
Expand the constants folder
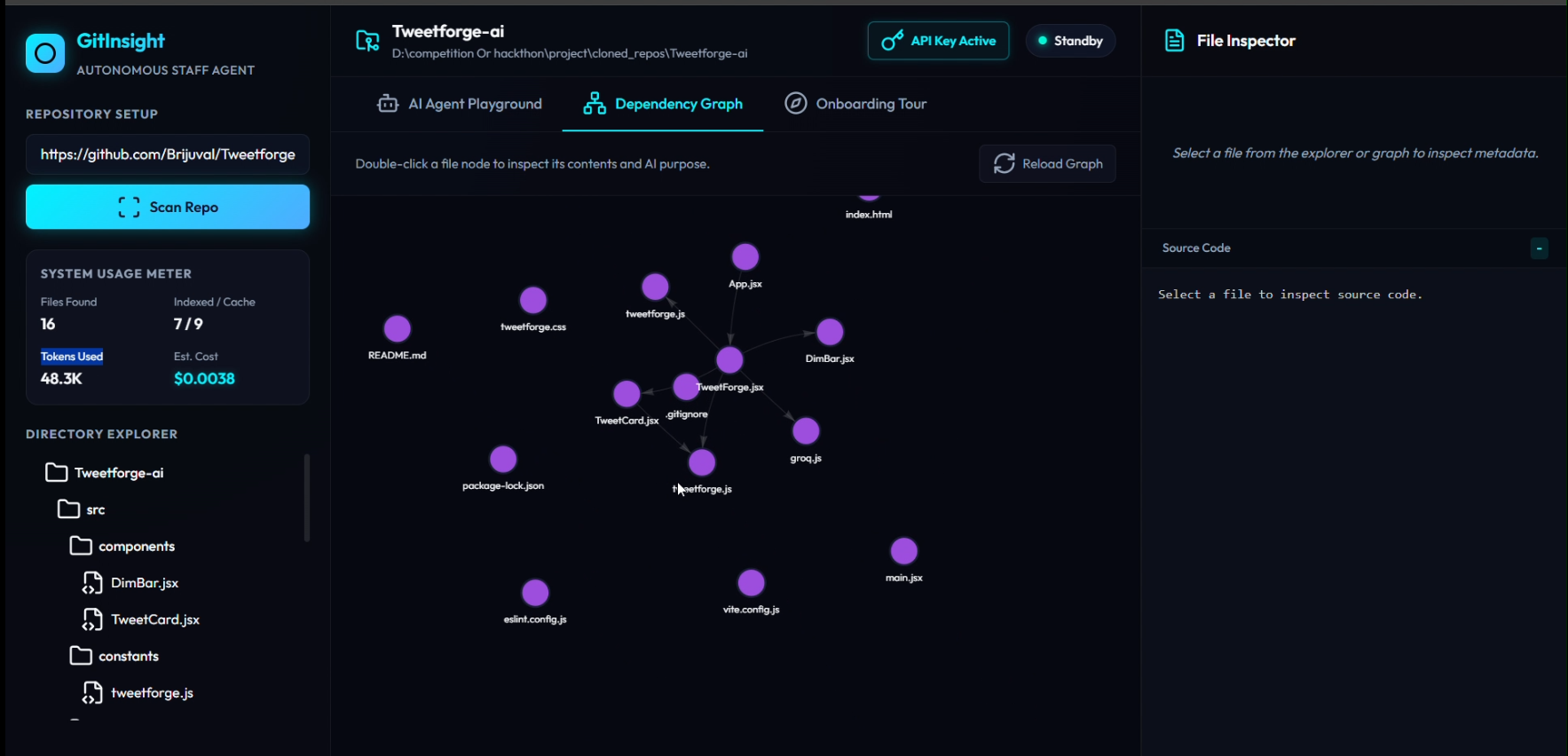click(x=114, y=656)
